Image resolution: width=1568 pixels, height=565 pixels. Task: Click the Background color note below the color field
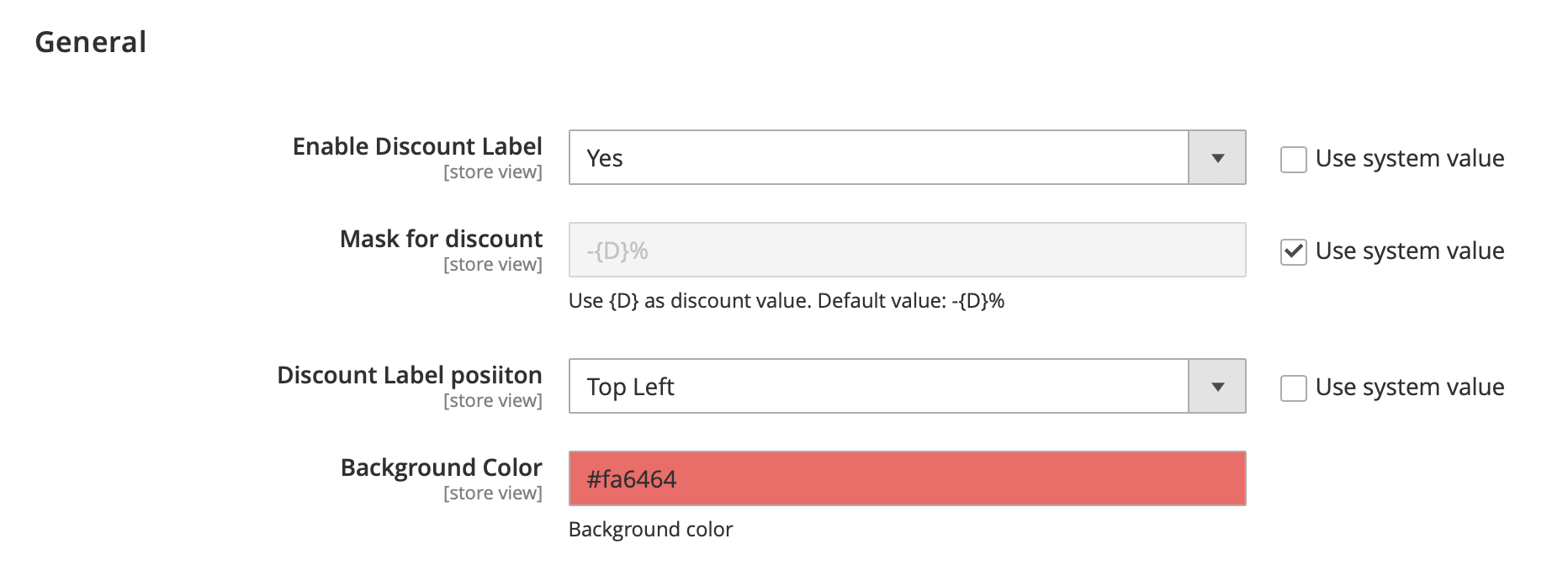[x=650, y=530]
